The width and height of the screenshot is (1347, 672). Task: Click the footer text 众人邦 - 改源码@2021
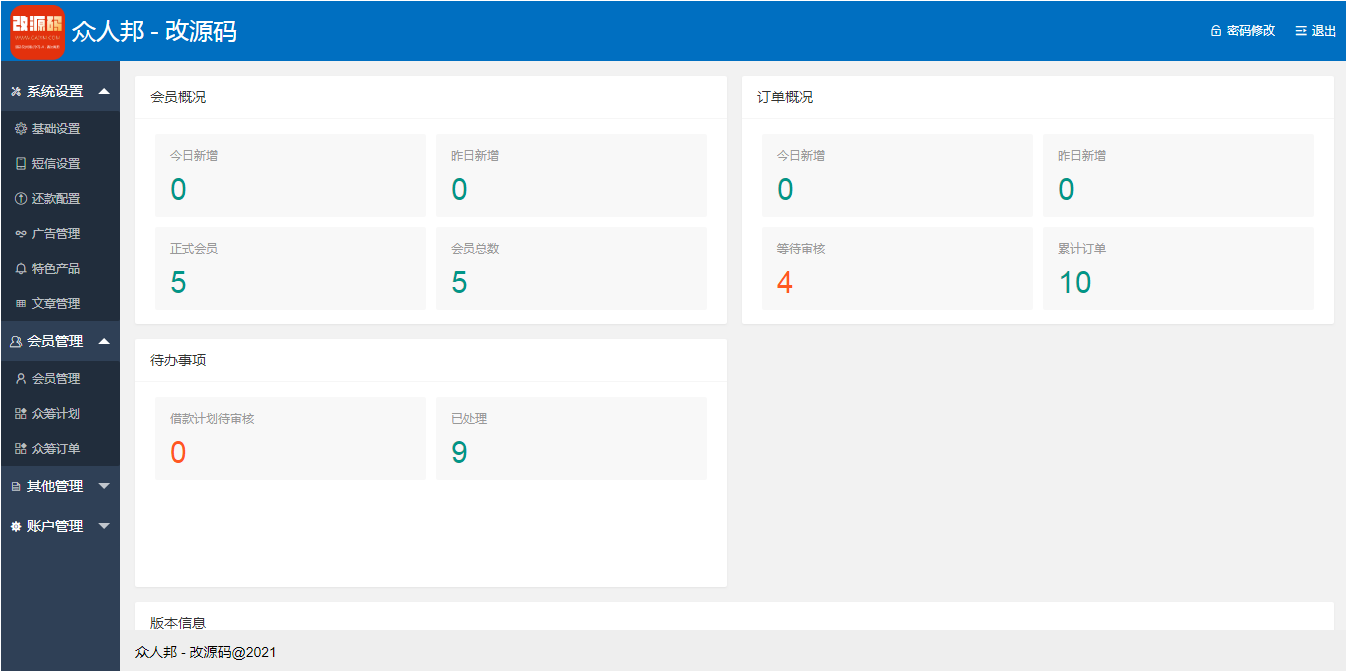point(205,652)
